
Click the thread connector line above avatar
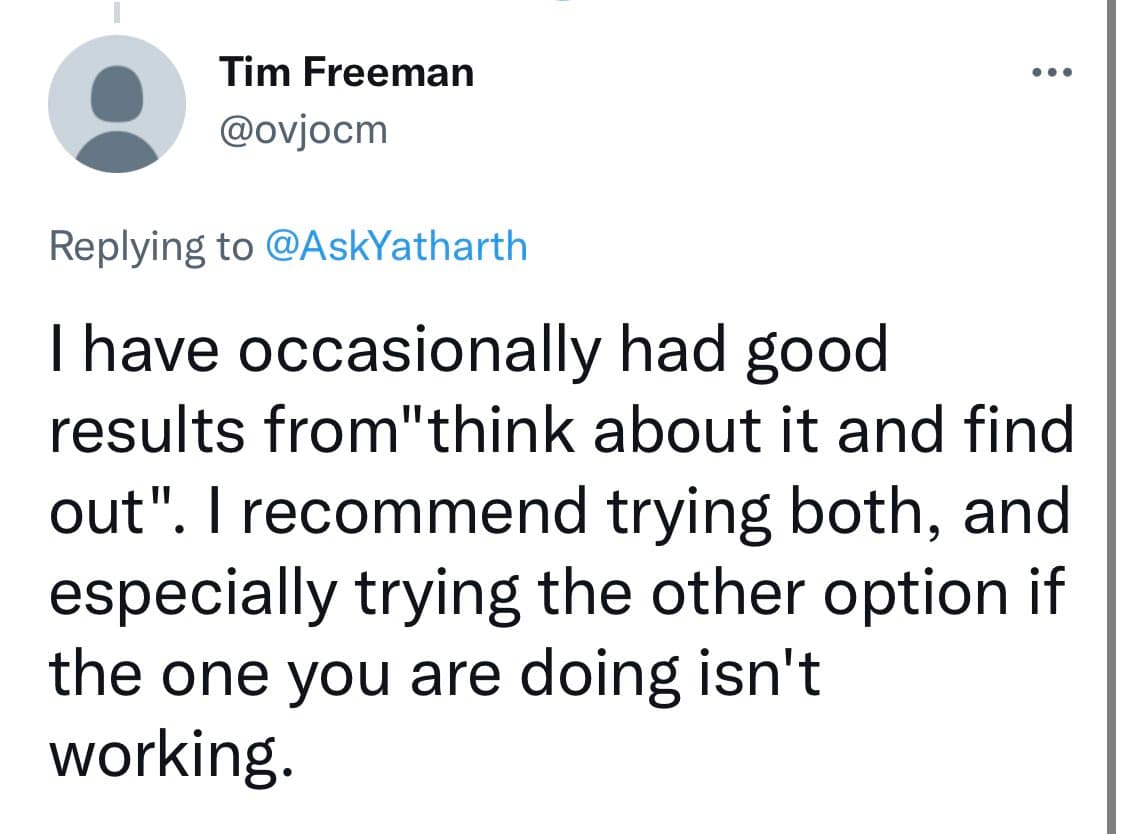(116, 14)
